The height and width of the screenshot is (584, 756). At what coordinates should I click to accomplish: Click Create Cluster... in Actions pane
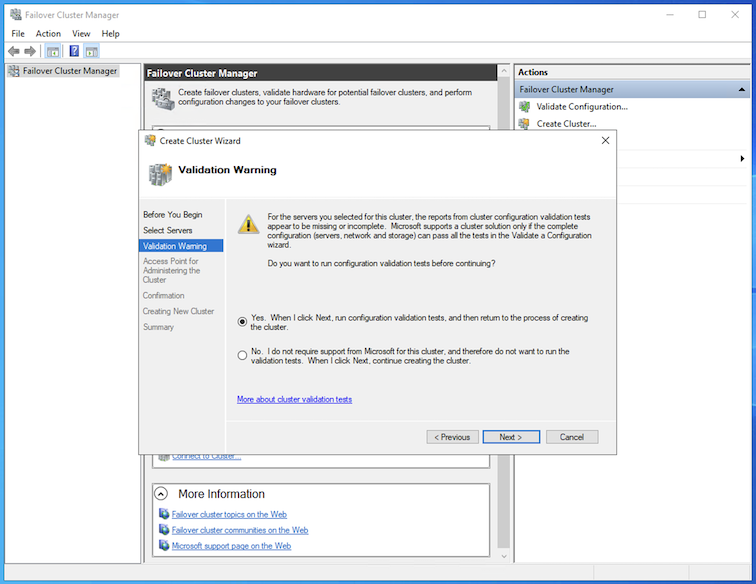[567, 124]
